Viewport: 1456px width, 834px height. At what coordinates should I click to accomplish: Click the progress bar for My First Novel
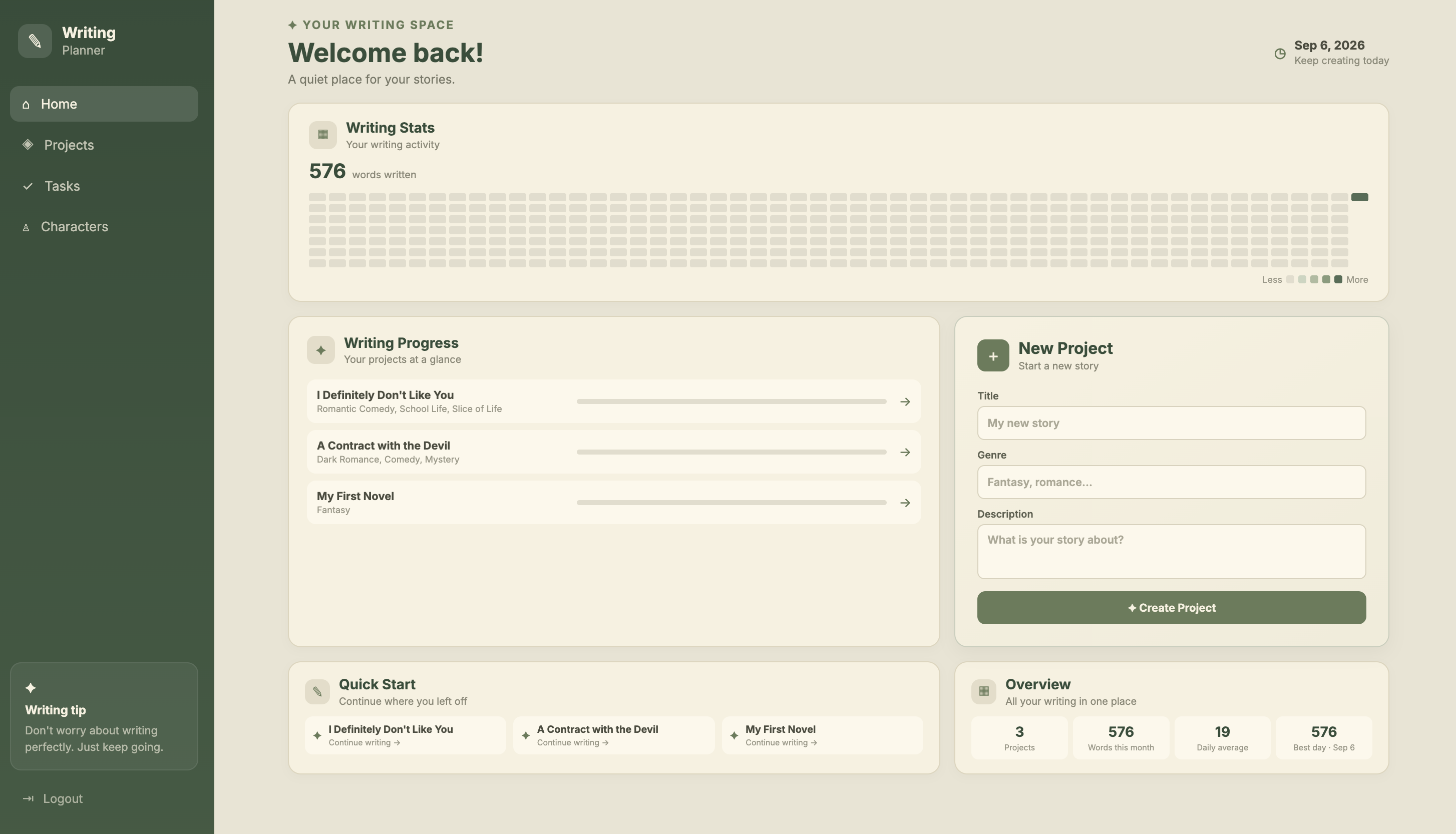point(732,502)
